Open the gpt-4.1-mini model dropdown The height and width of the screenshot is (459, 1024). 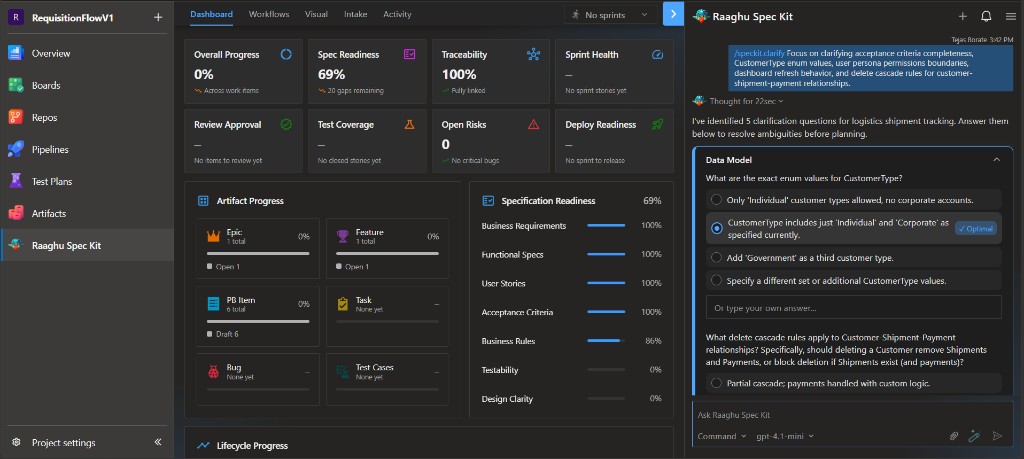(x=785, y=436)
